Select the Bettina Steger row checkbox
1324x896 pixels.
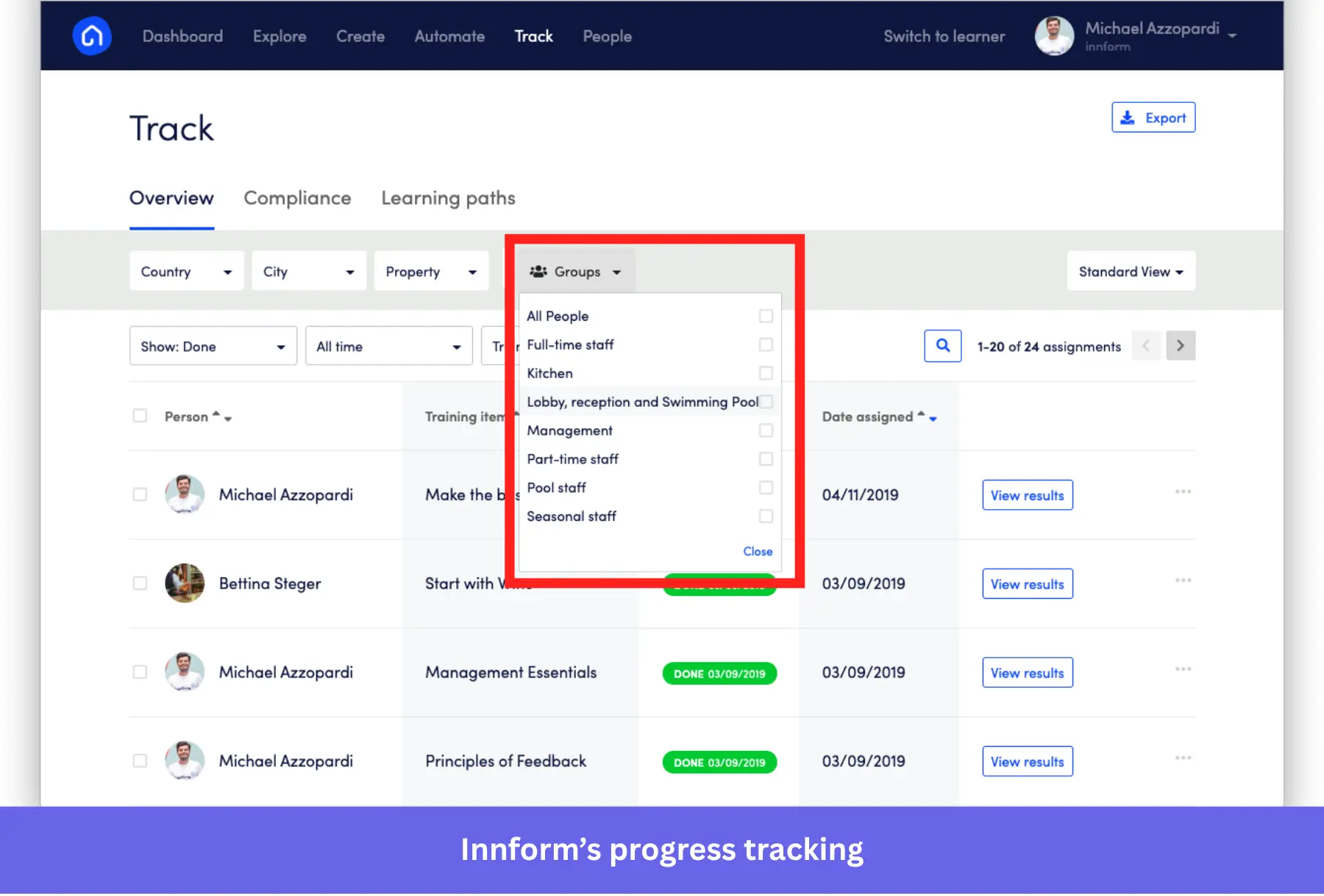[x=140, y=583]
